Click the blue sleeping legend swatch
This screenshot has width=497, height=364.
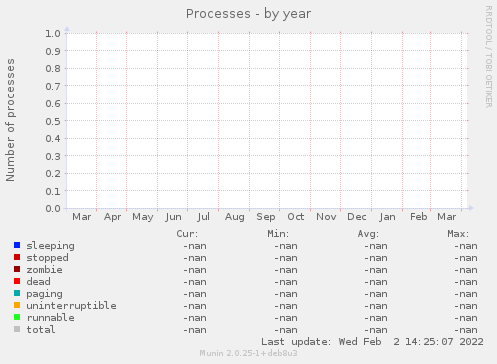17,245
